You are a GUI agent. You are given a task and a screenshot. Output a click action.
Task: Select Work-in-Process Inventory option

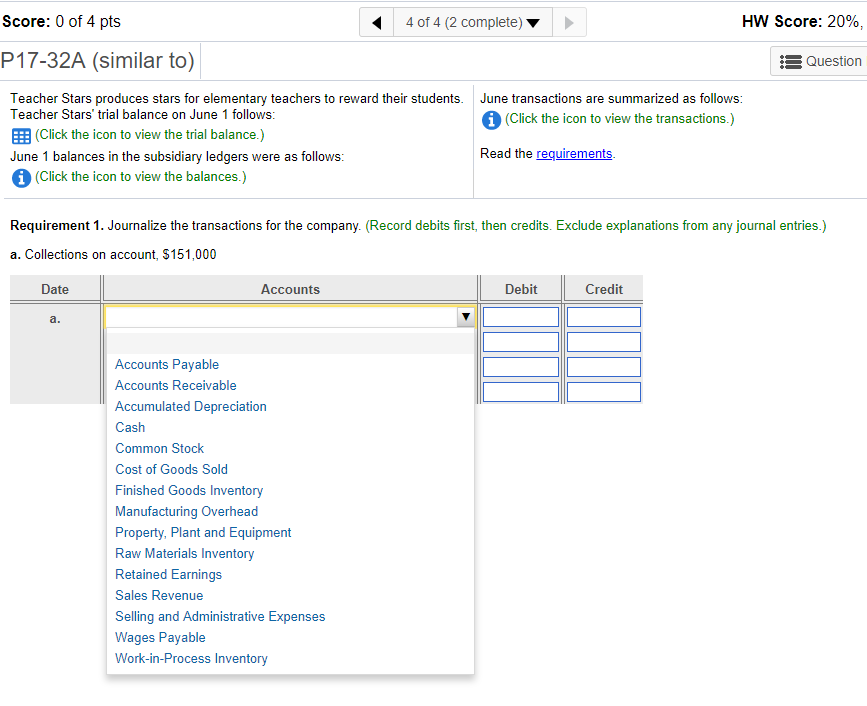click(191, 658)
